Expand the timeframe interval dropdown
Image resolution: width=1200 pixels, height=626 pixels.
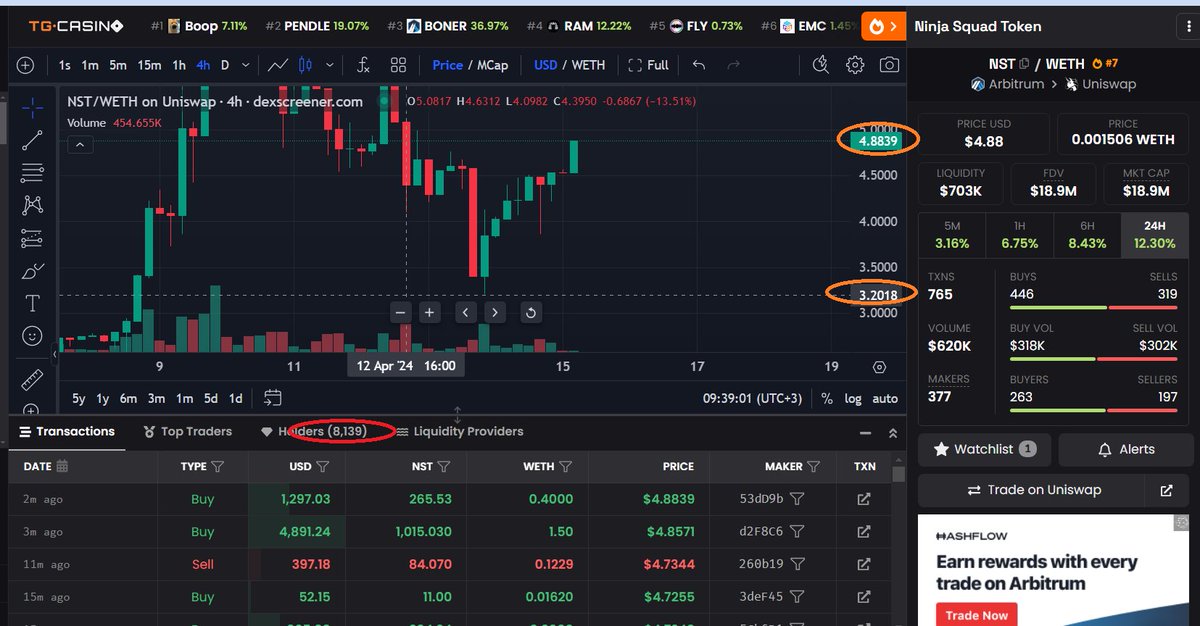point(248,65)
